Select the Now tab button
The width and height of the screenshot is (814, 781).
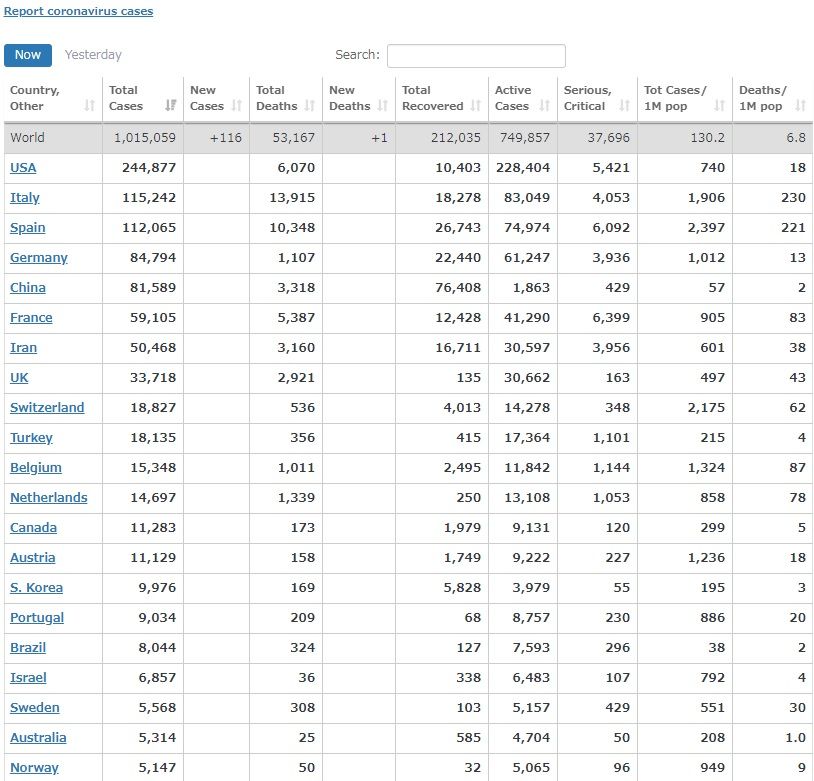28,55
